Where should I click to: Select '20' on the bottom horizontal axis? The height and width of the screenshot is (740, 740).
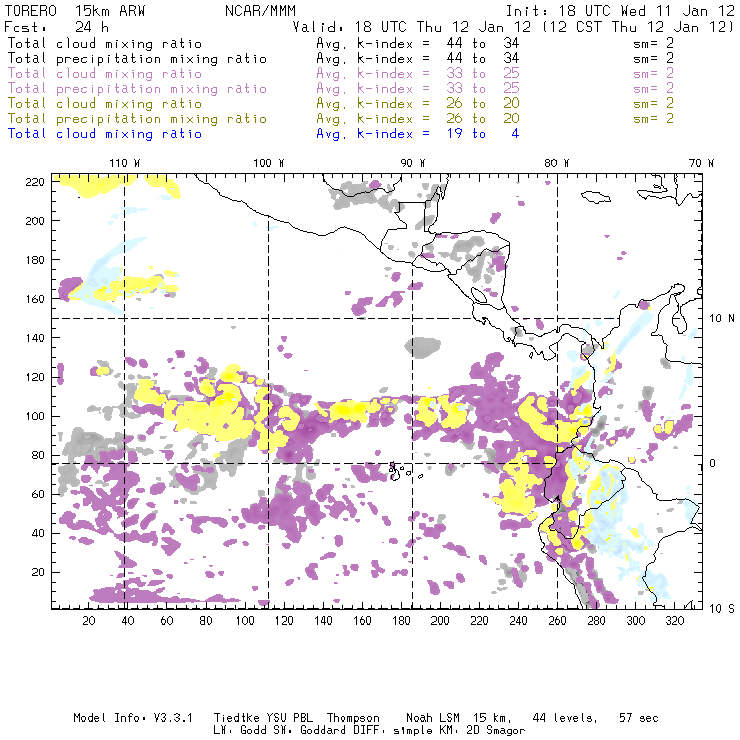tap(89, 621)
